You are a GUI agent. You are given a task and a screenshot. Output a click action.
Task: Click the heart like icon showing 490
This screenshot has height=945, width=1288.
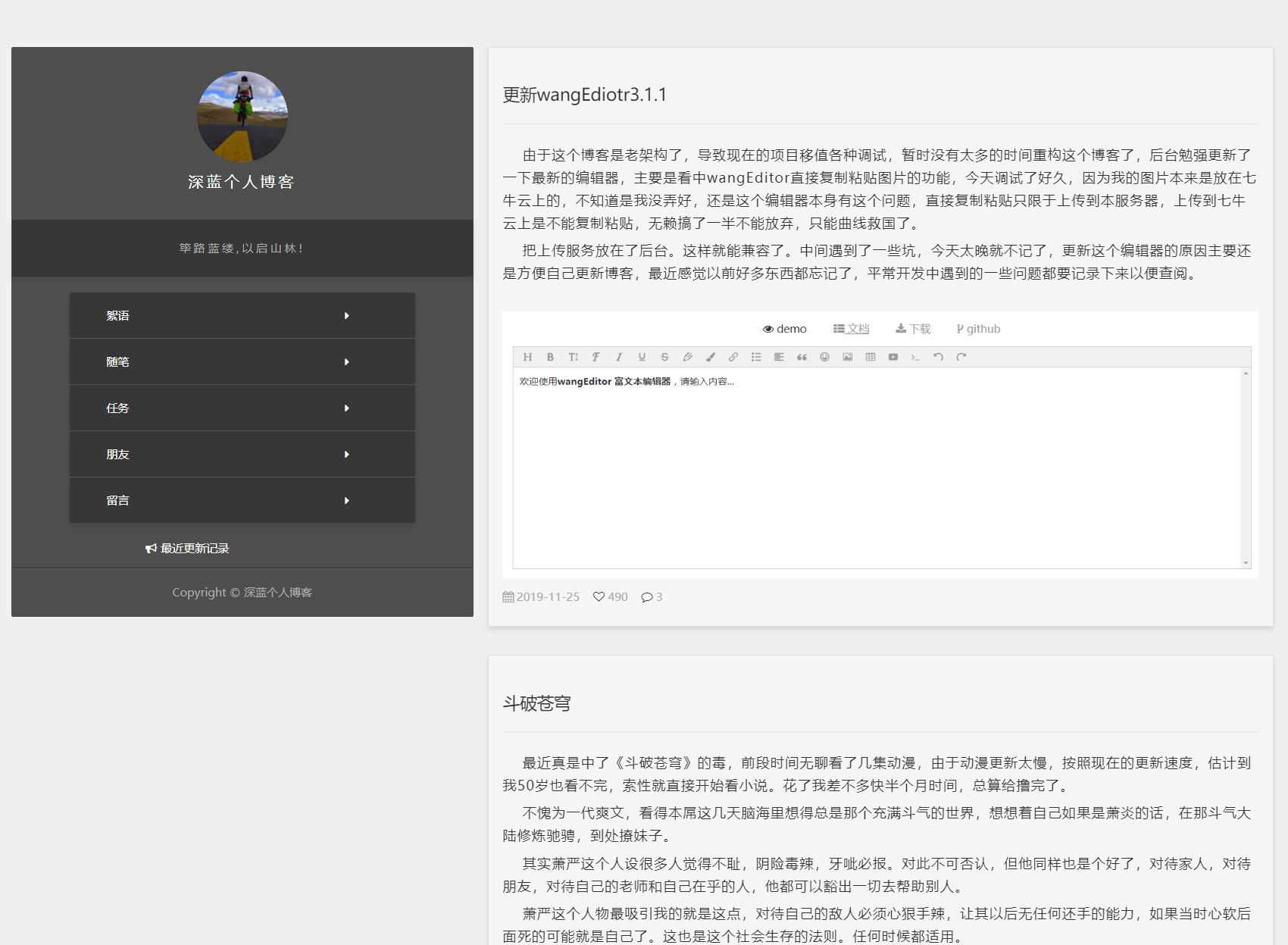pos(599,597)
